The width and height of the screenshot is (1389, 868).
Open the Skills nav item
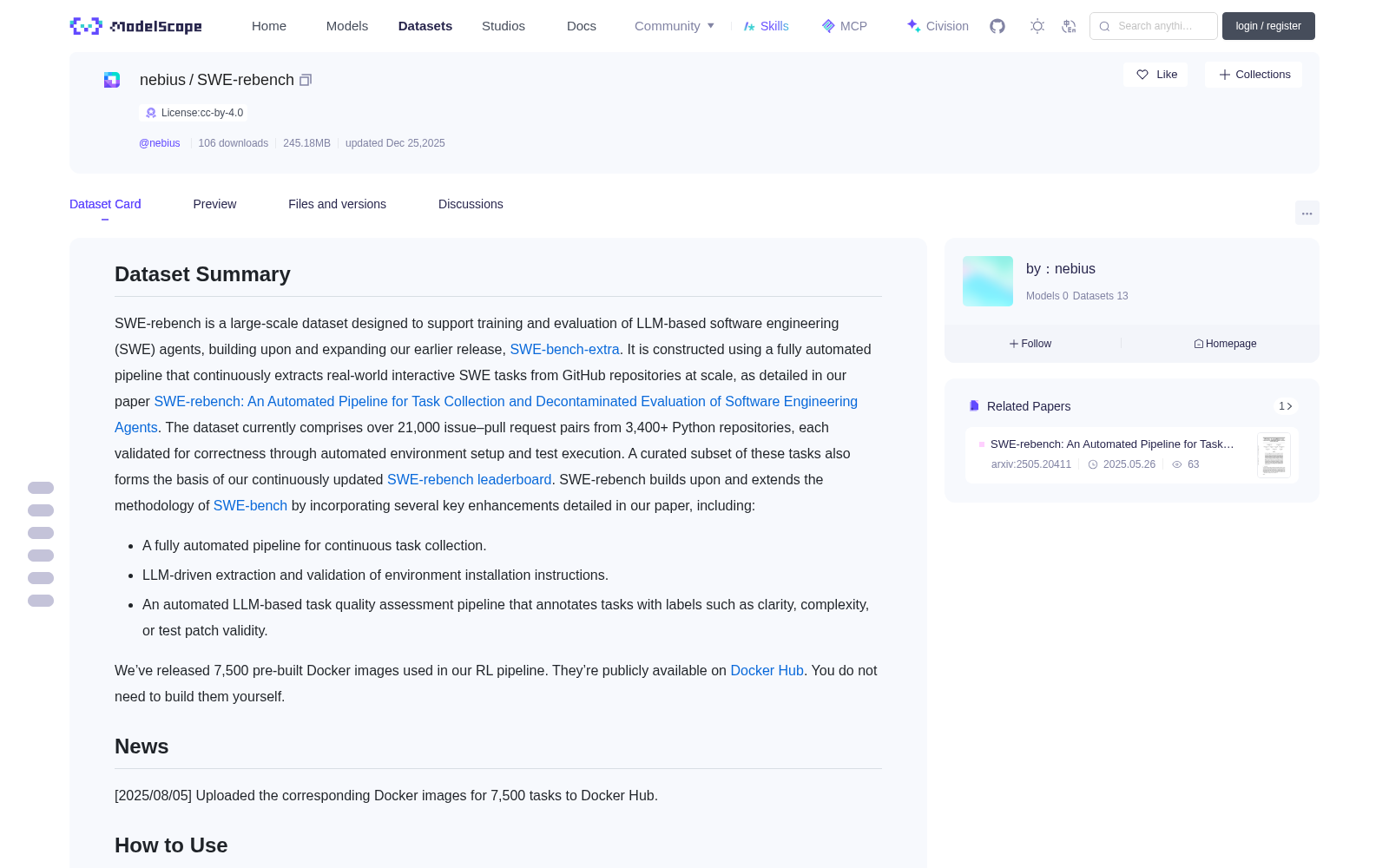pyautogui.click(x=767, y=26)
